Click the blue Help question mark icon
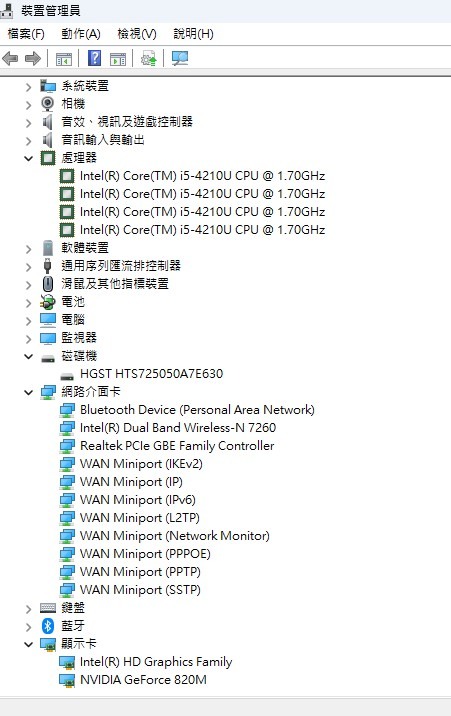This screenshot has height=716, width=451. [94, 58]
